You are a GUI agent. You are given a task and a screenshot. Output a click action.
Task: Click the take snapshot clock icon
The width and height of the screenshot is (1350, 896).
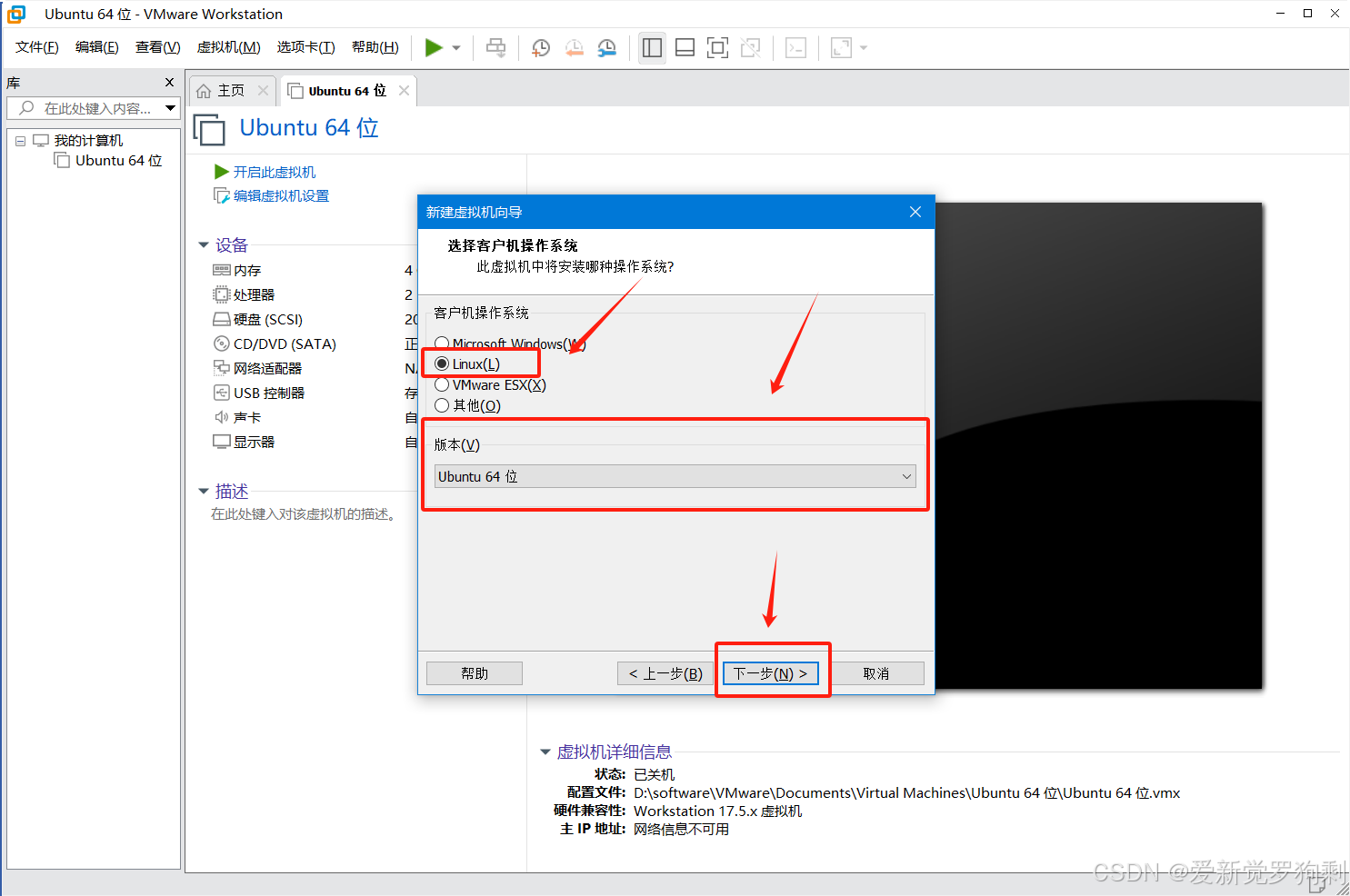pos(541,48)
